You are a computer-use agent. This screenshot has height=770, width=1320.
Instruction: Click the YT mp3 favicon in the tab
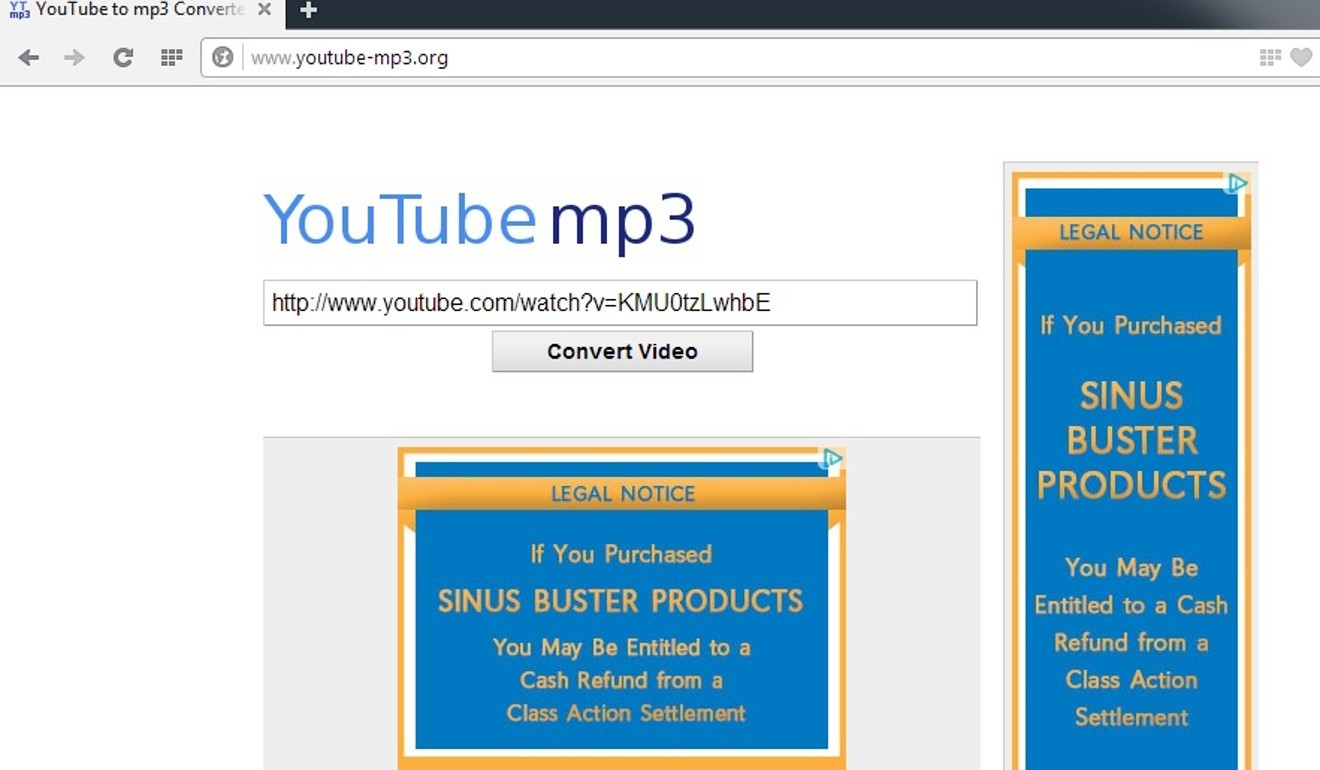(19, 10)
